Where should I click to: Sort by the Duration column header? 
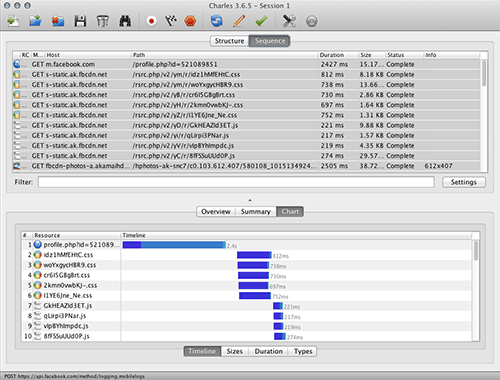coord(338,55)
